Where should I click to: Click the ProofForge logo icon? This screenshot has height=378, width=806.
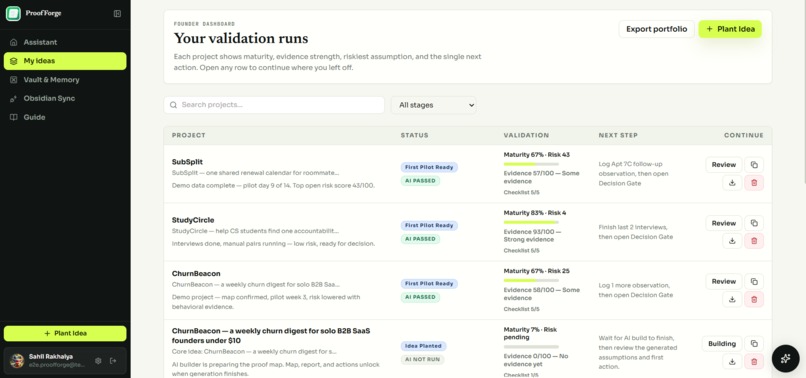pyautogui.click(x=13, y=13)
